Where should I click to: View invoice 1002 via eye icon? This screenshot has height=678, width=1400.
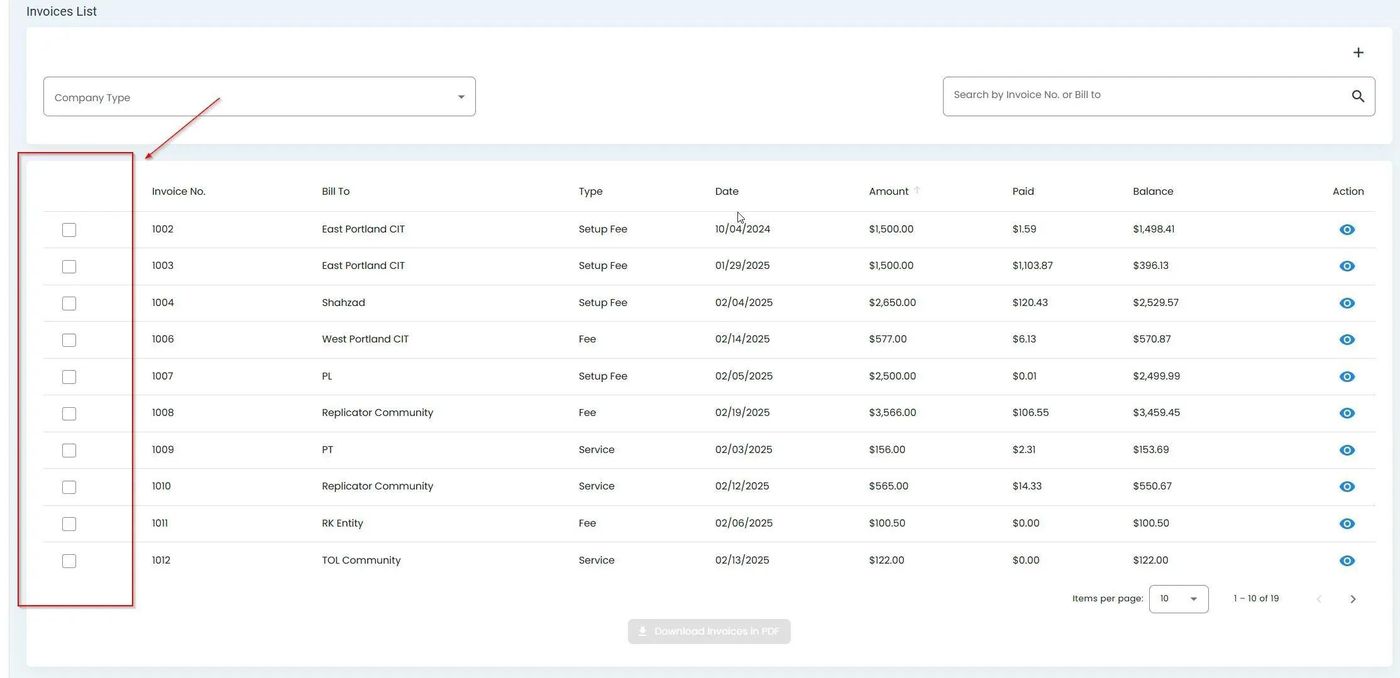[1347, 230]
